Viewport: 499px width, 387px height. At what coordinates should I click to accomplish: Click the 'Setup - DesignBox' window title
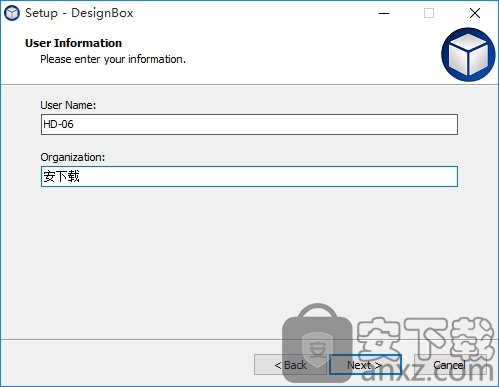[x=79, y=13]
